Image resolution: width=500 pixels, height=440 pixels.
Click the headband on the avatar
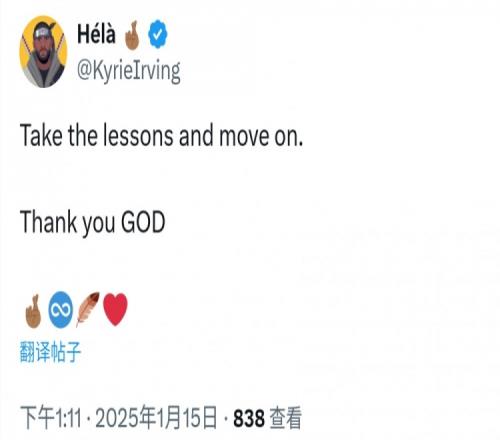[x=44, y=32]
